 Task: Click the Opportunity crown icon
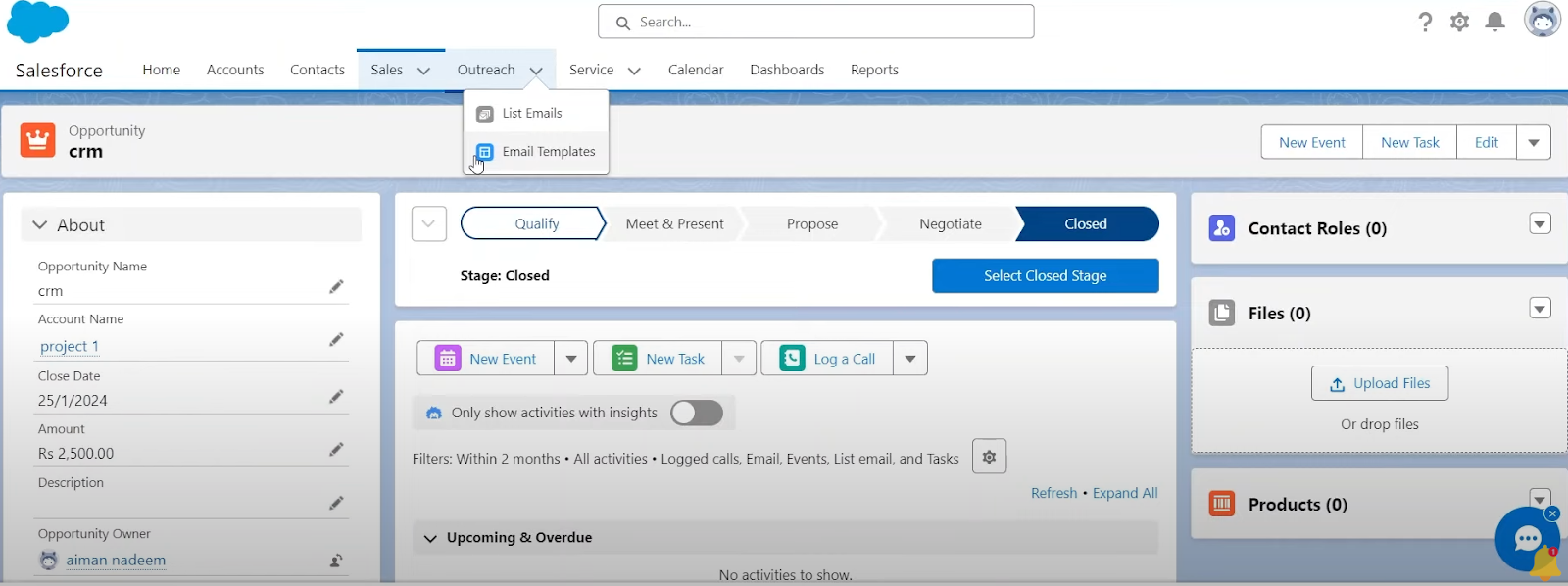click(37, 141)
